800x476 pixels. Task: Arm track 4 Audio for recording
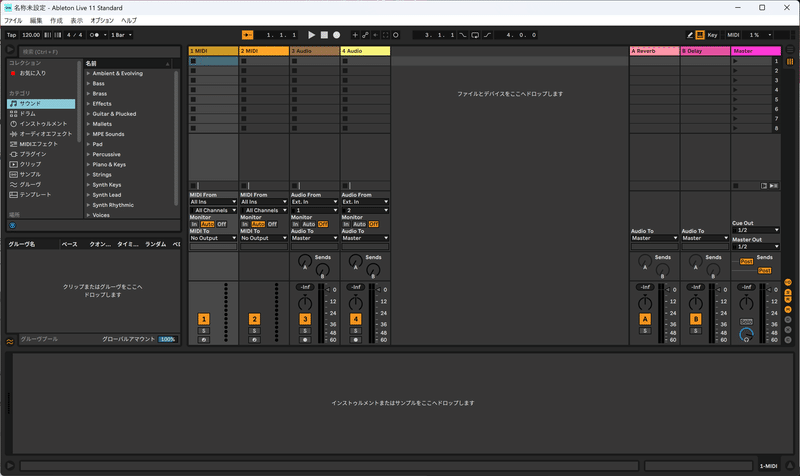356,340
